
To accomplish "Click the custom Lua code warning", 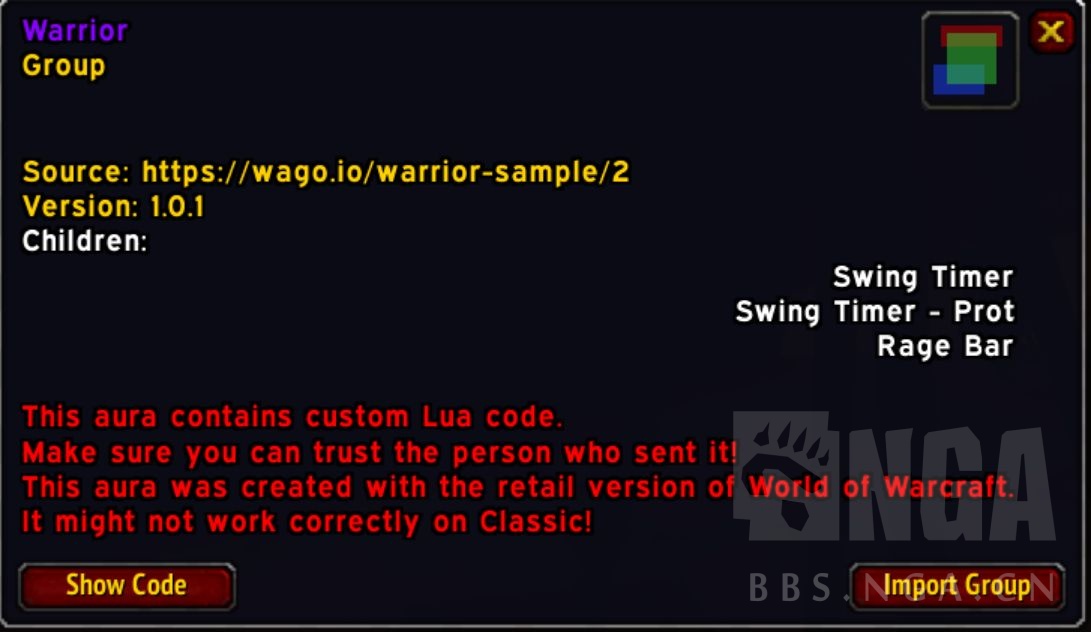I will coord(293,417).
